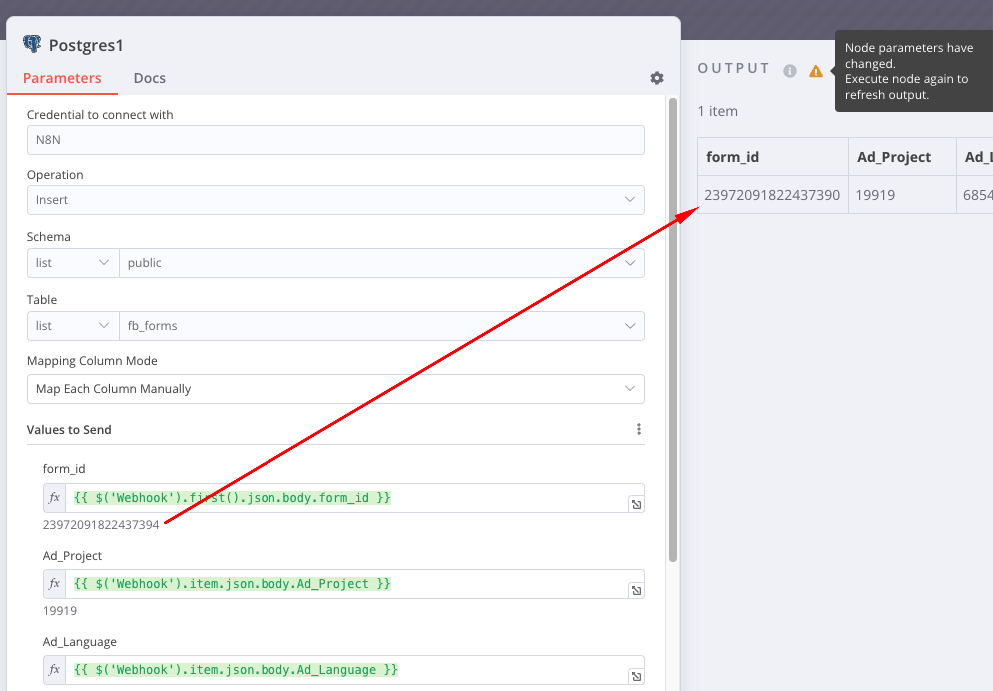
Task: Click the output info icon
Action: click(x=789, y=71)
